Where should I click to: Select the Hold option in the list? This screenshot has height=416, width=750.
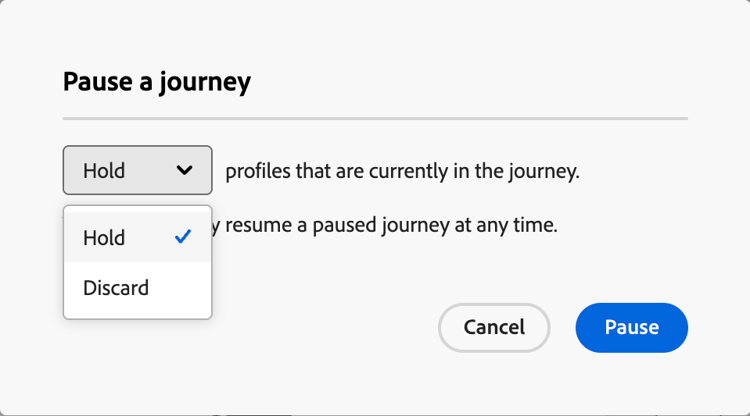(104, 238)
